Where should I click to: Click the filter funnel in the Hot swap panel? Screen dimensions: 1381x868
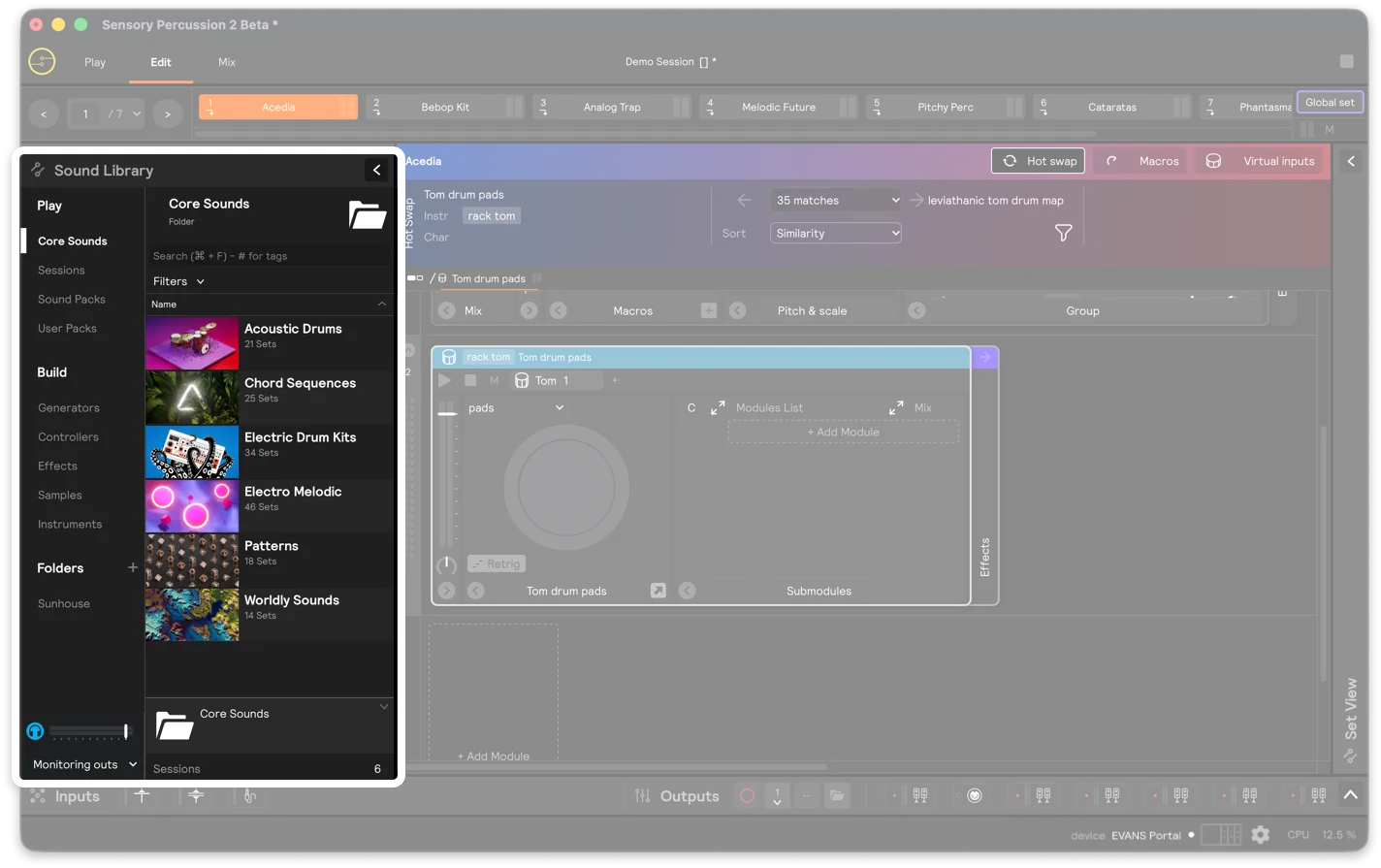(1063, 233)
